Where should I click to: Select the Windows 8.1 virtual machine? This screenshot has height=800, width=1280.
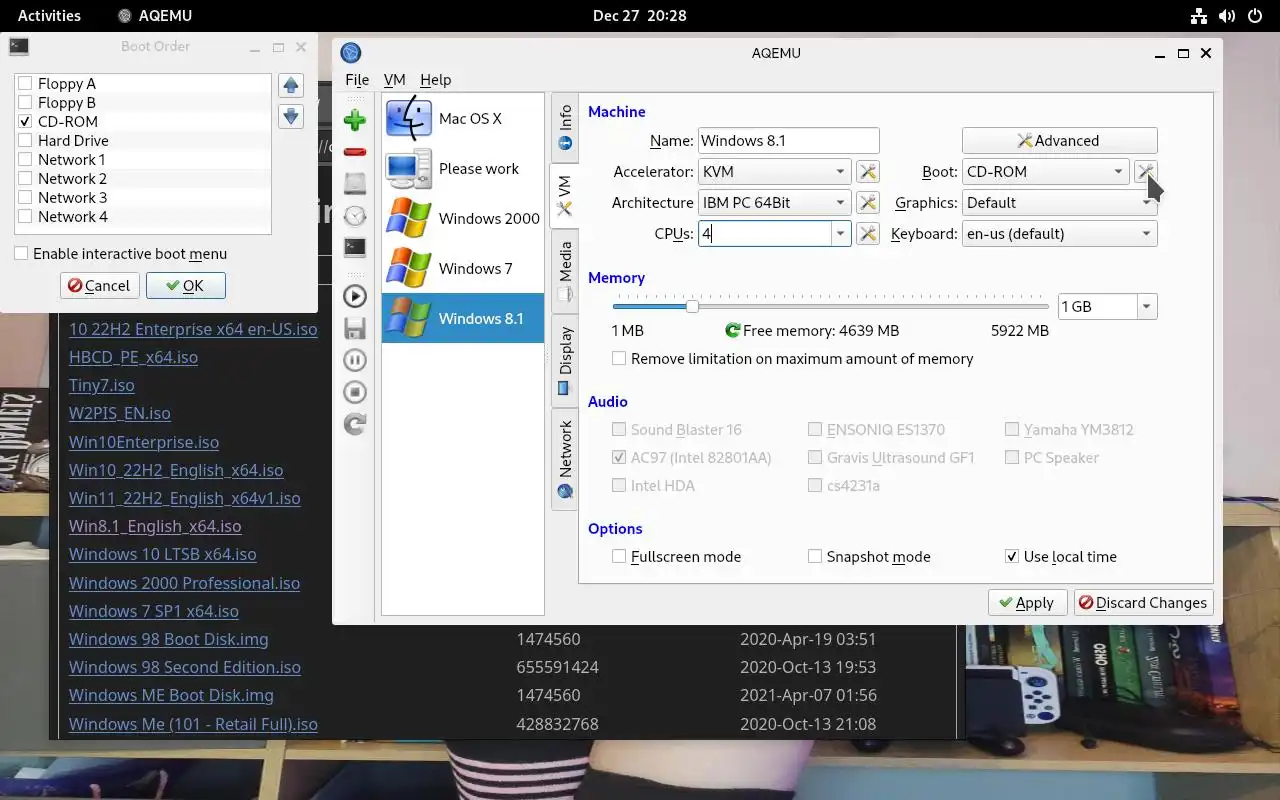[x=463, y=318]
